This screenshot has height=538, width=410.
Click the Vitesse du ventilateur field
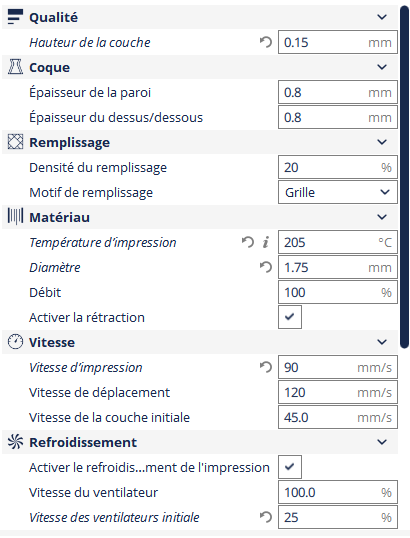pyautogui.click(x=338, y=492)
